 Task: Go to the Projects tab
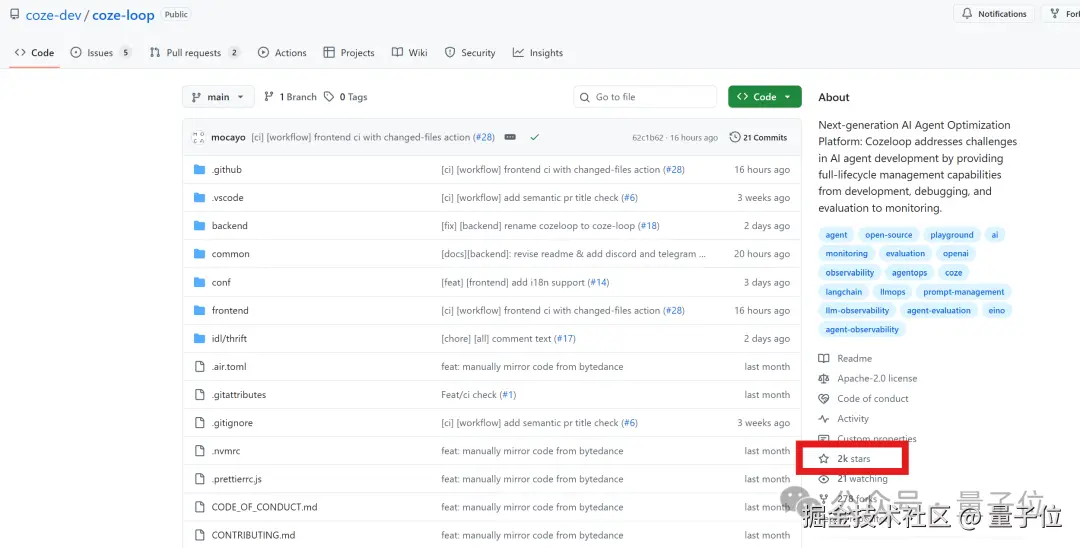pyautogui.click(x=349, y=52)
